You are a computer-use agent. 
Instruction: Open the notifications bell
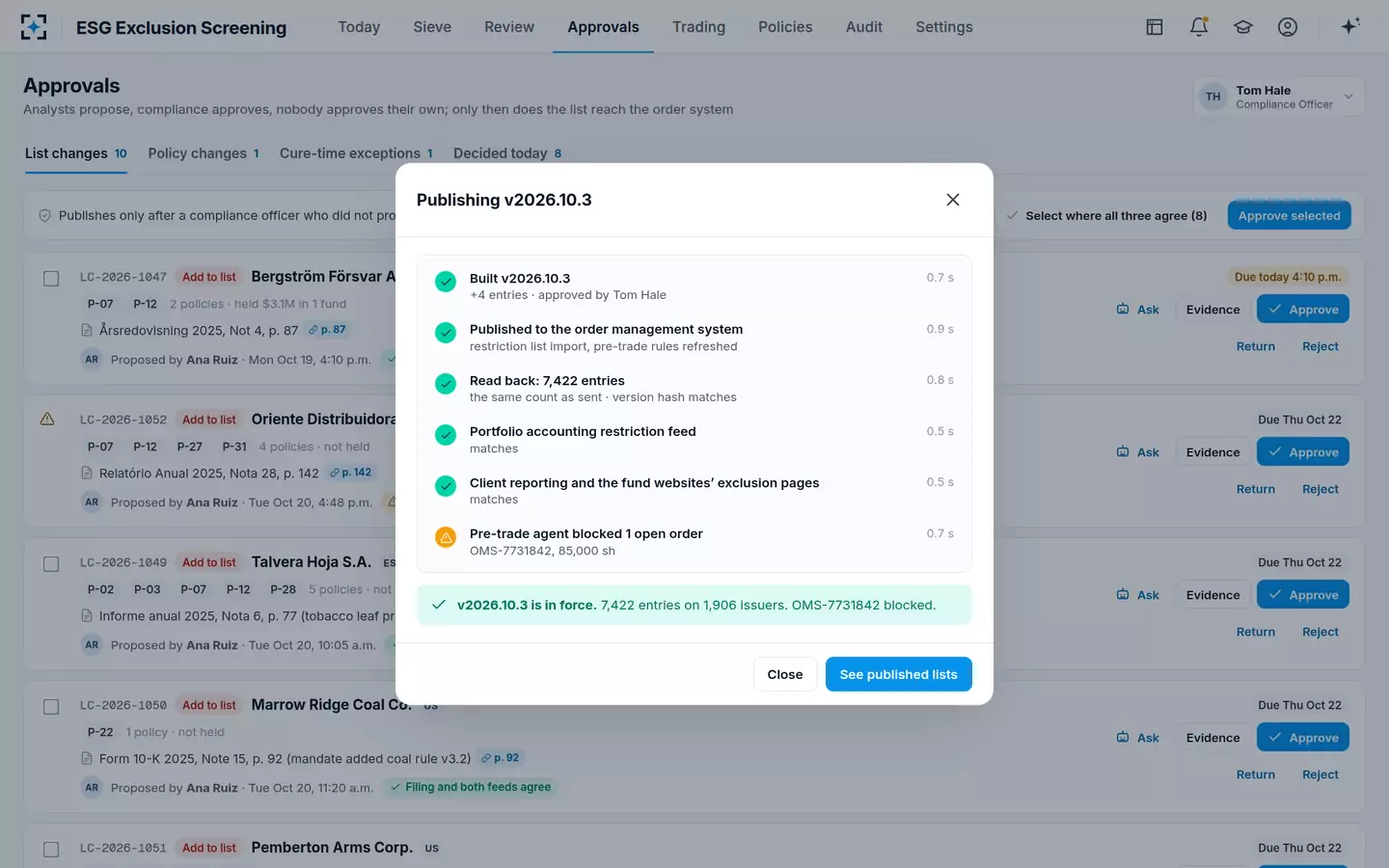(x=1199, y=27)
